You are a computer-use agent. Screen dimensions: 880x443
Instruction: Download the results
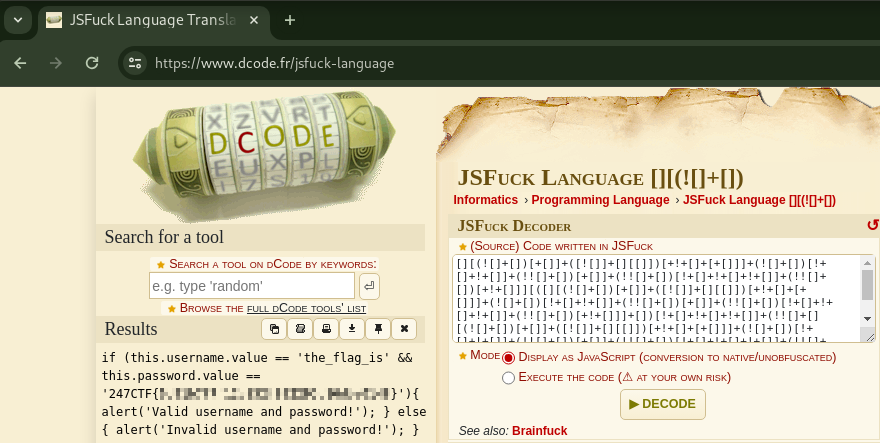point(352,329)
